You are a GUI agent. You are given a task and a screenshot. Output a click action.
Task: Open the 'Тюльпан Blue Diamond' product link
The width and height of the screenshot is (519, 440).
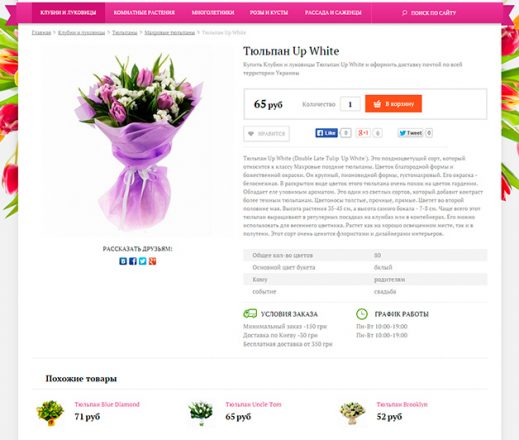click(107, 404)
